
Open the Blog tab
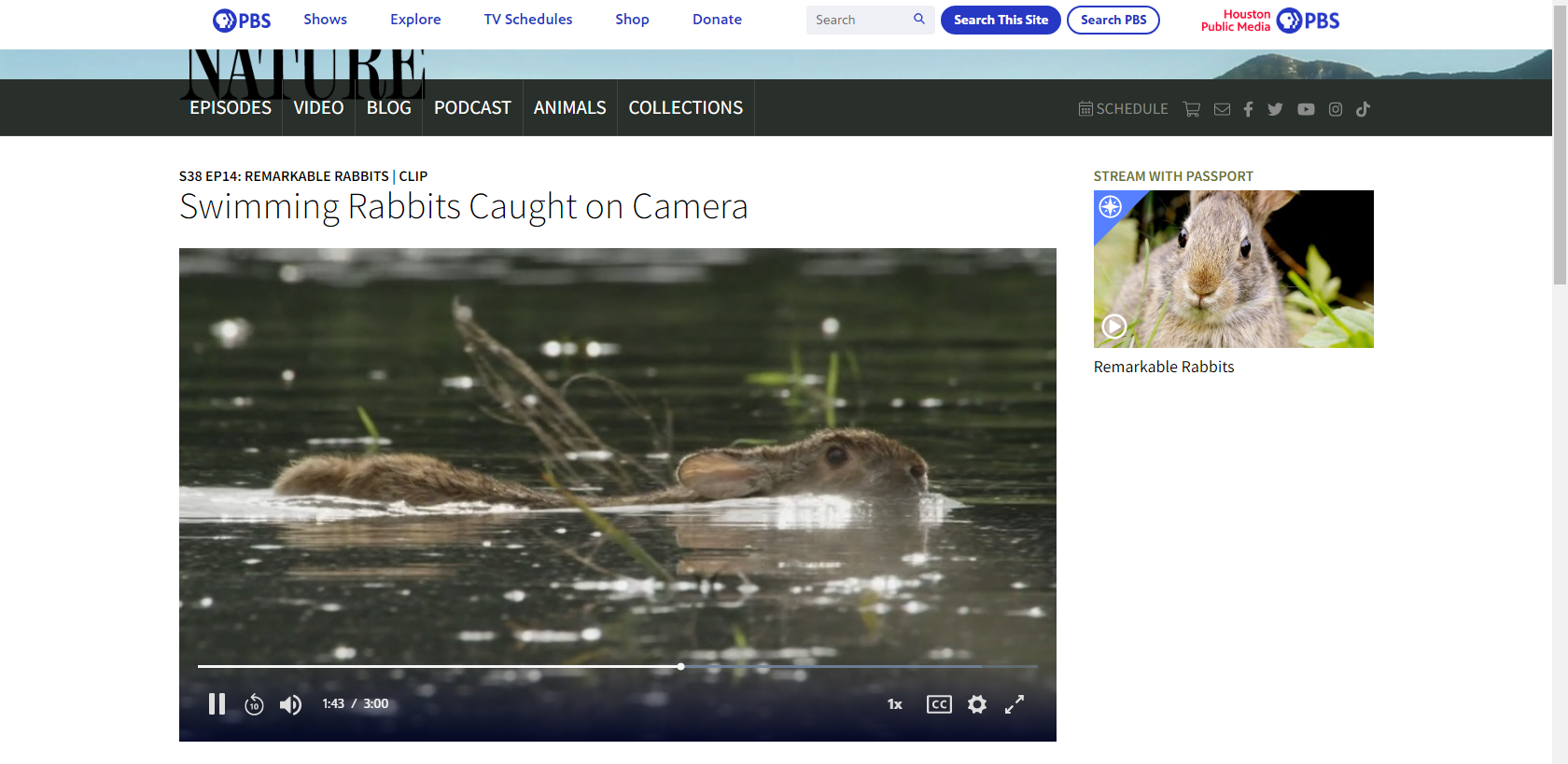(388, 108)
